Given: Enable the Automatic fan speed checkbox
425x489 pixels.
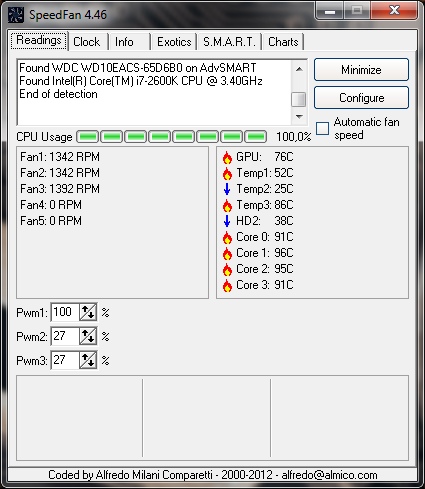Looking at the screenshot, I should [322, 128].
